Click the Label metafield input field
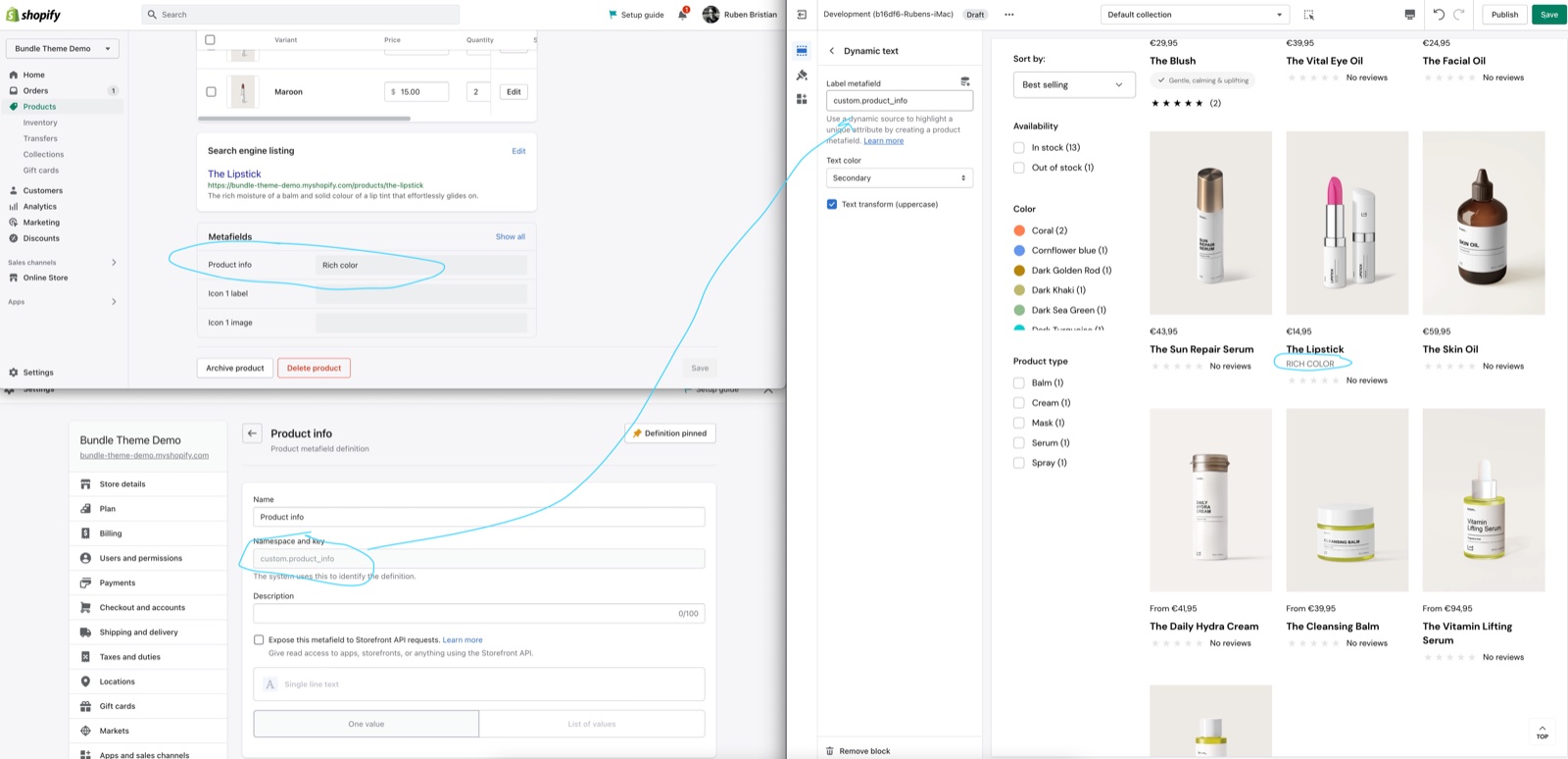The height and width of the screenshot is (759, 1568). point(900,100)
